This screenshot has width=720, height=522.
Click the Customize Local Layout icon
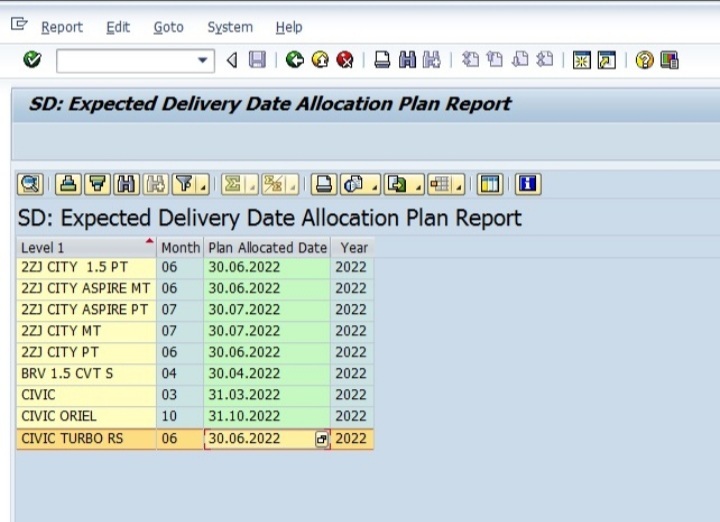coord(669,60)
